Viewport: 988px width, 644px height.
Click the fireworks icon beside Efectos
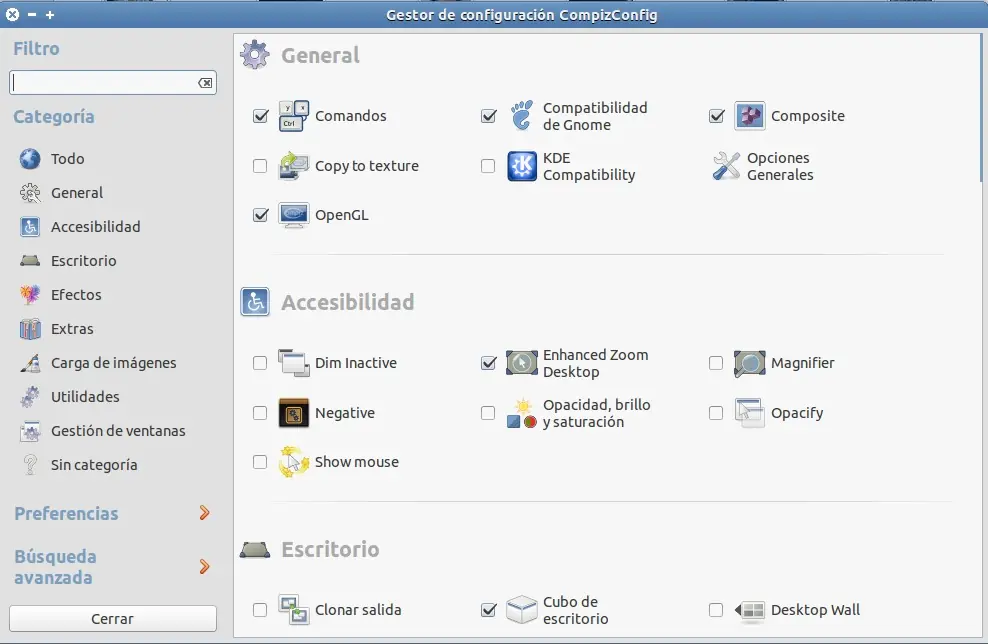pos(30,295)
